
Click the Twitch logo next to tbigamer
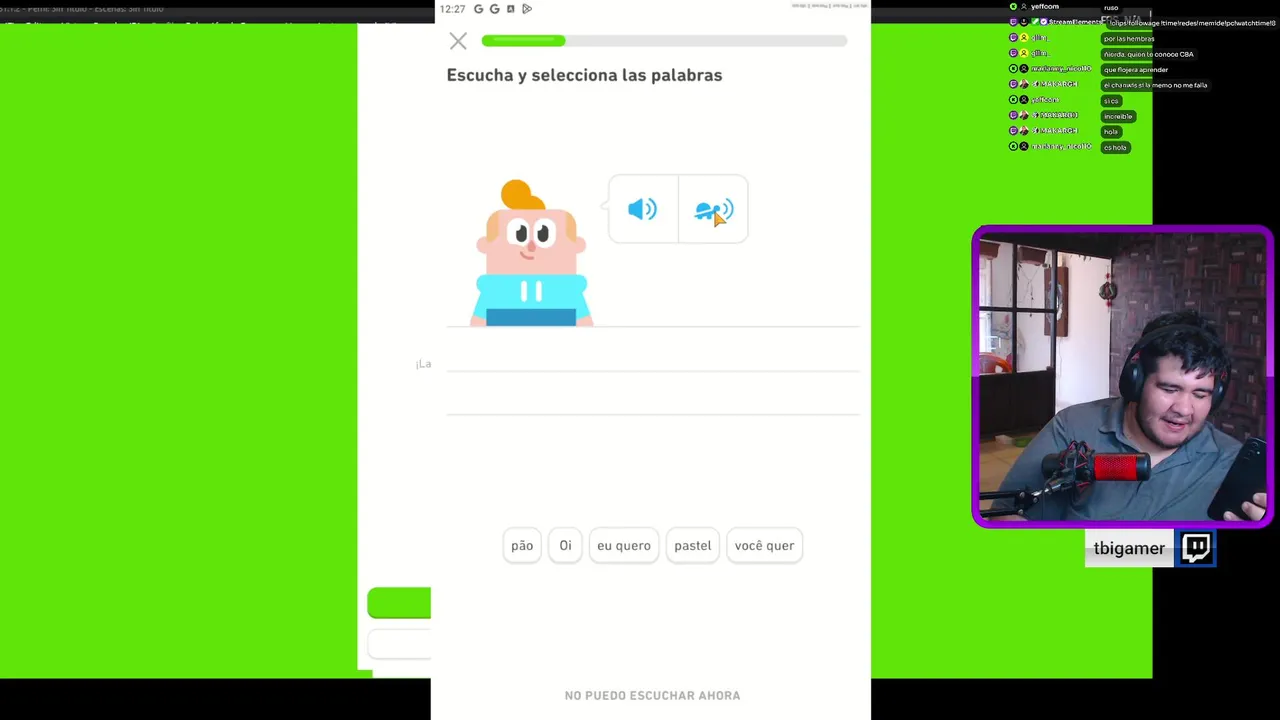[x=1196, y=548]
